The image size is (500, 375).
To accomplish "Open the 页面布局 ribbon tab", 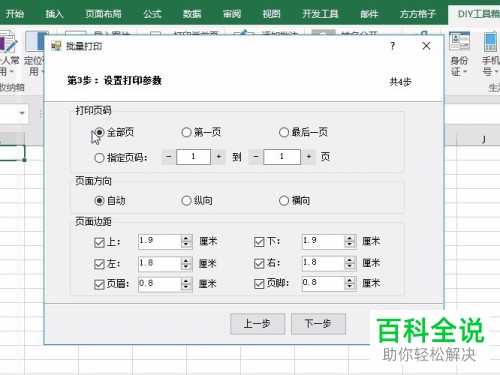I will [x=103, y=14].
